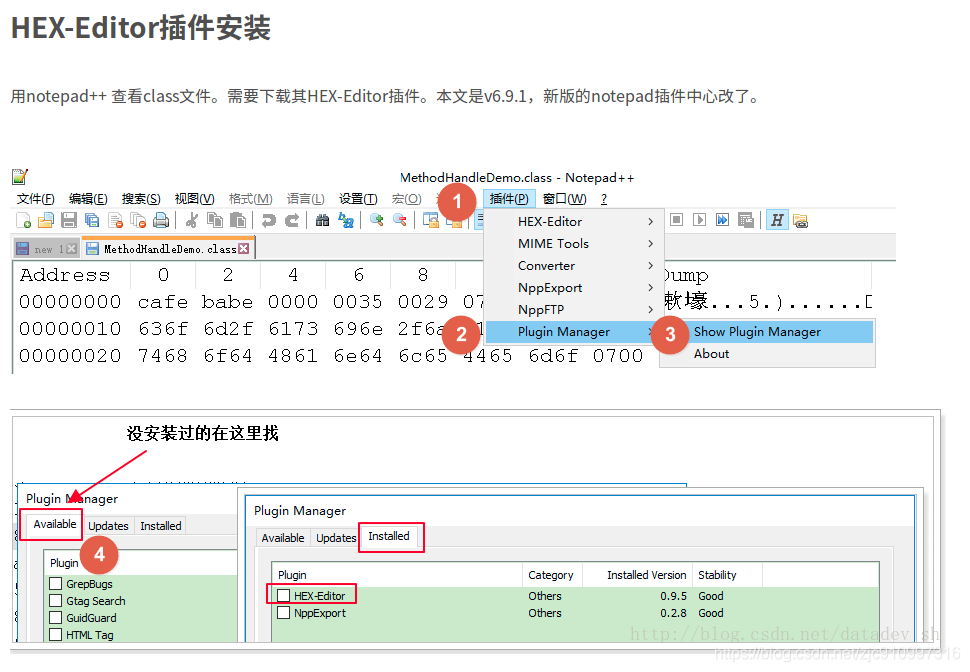The height and width of the screenshot is (672, 970).
Task: Open the 设置(T) menu
Action: point(358,199)
